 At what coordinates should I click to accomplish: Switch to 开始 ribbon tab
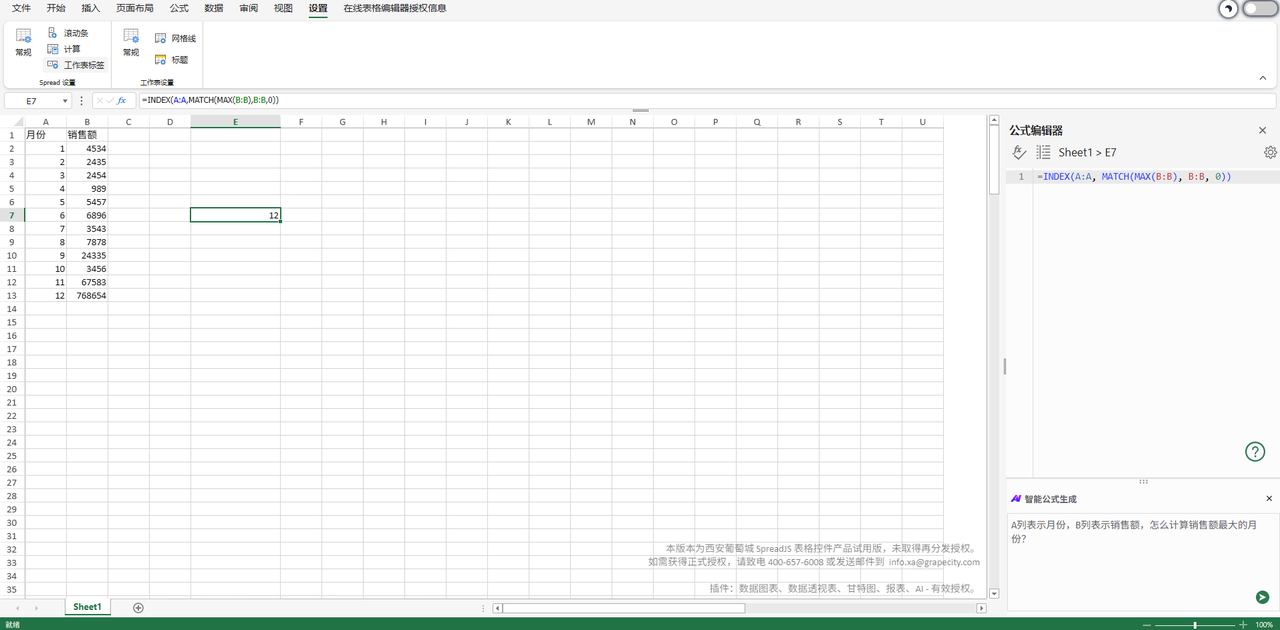tap(56, 8)
